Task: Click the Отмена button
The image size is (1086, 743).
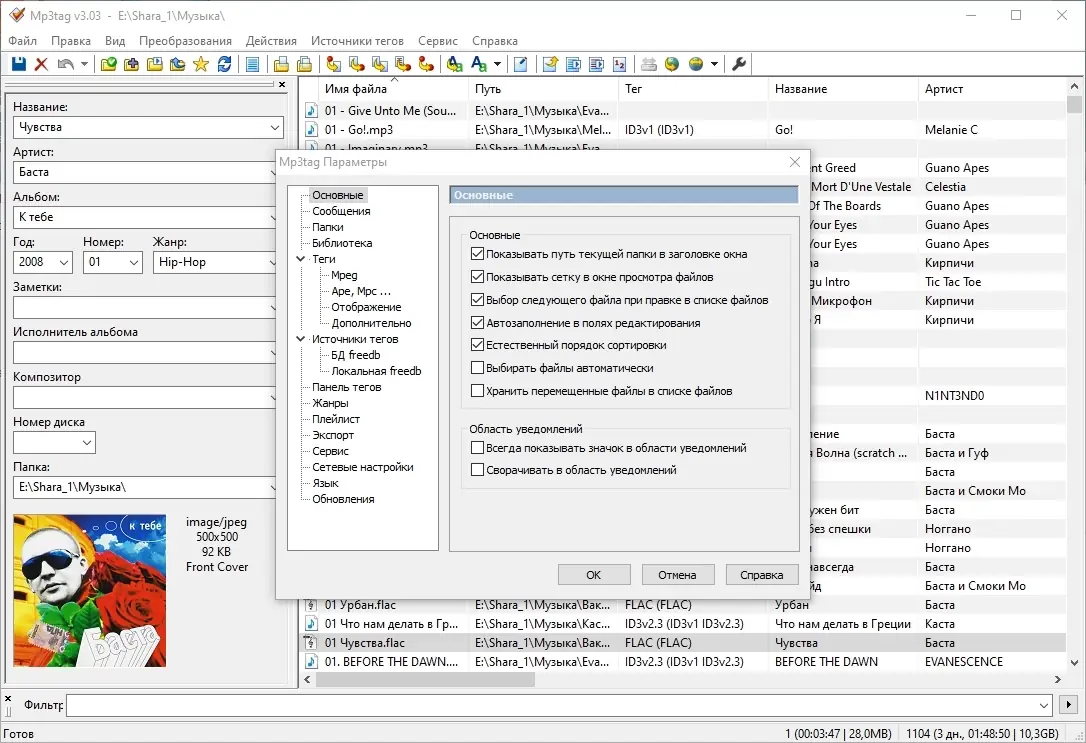Action: click(677, 575)
